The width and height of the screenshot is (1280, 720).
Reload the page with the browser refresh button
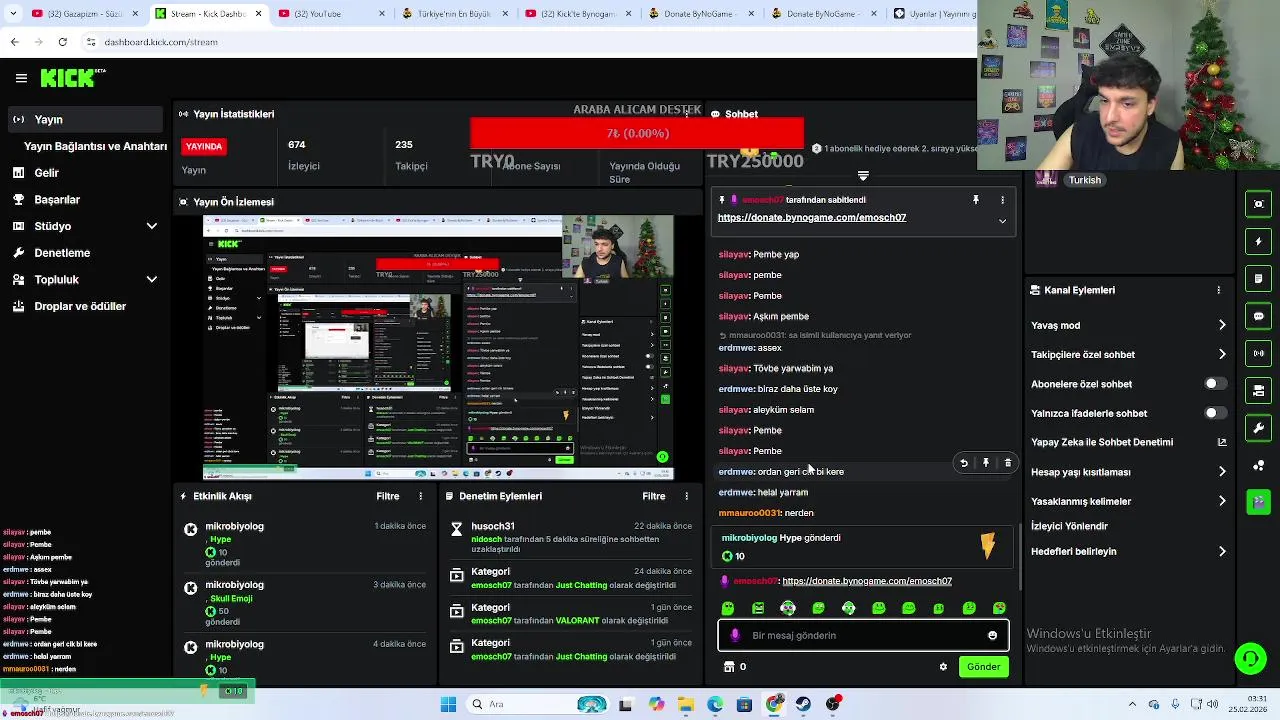coord(62,42)
